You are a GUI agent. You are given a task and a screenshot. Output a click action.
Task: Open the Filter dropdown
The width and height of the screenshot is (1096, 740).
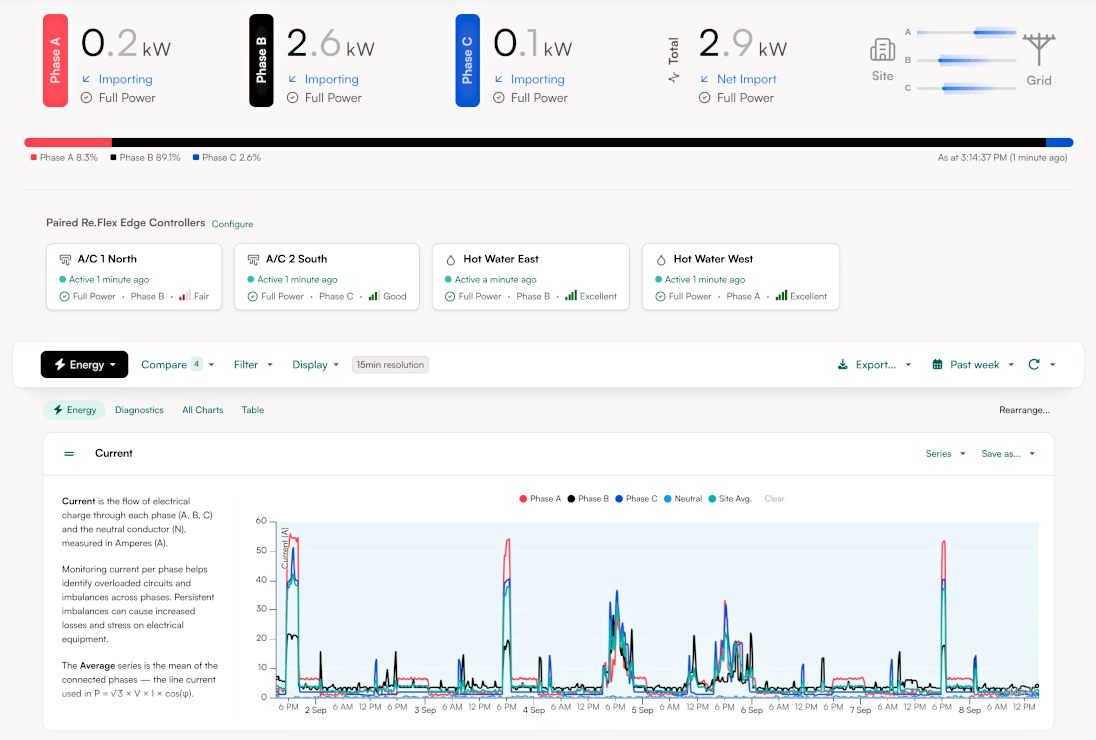point(253,364)
